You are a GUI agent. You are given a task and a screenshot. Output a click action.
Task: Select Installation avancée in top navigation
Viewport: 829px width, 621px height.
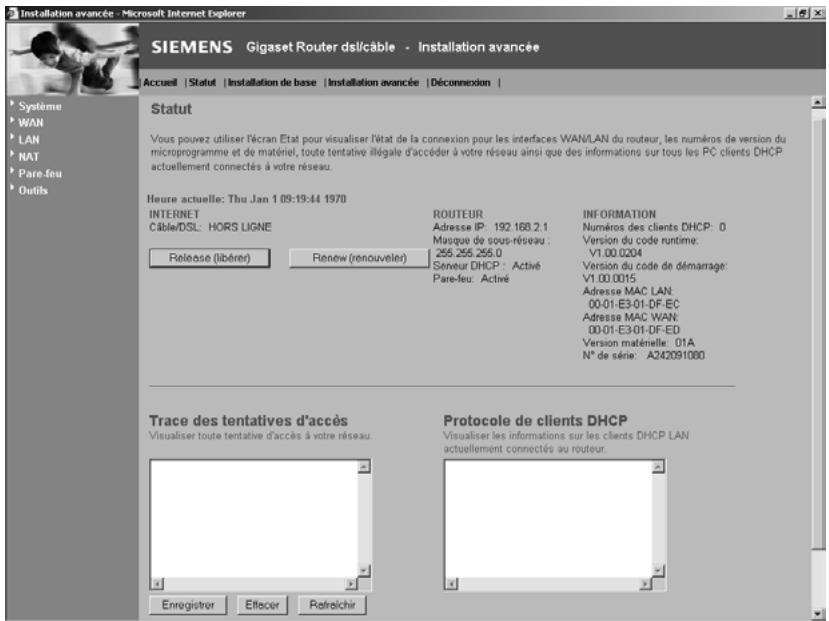[x=373, y=82]
